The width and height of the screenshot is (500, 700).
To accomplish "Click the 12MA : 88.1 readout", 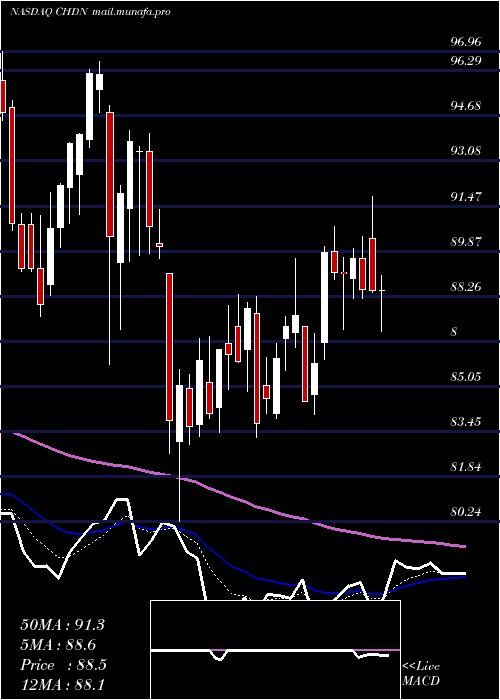I will (62, 685).
